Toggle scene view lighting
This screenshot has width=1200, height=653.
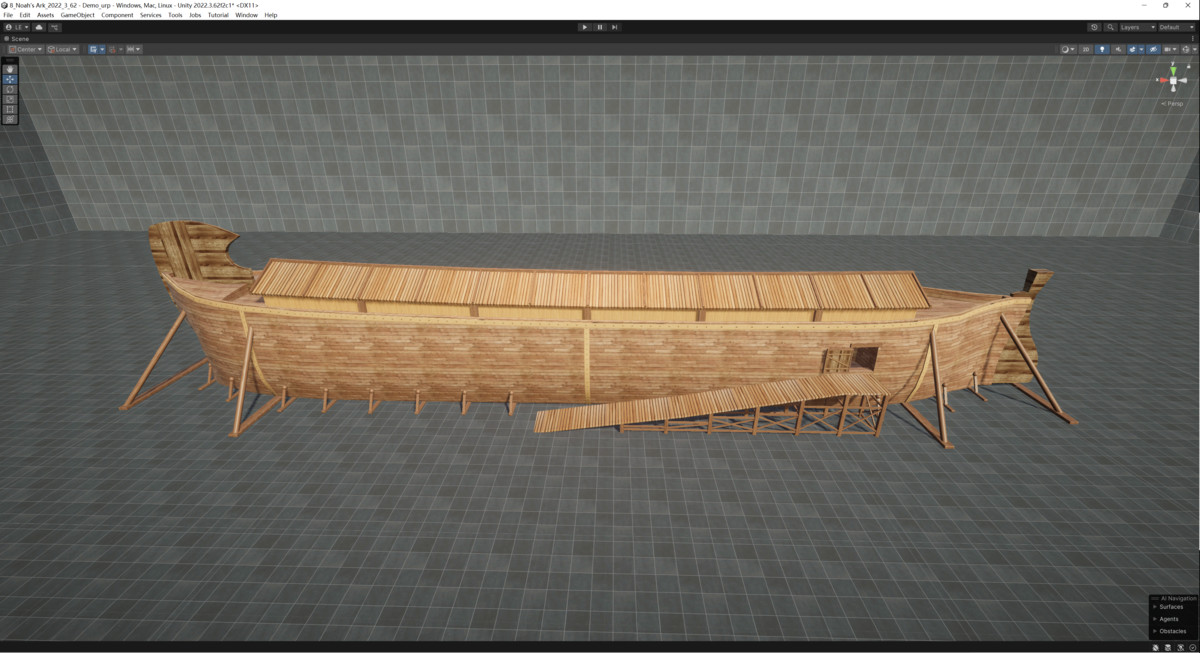point(1102,49)
